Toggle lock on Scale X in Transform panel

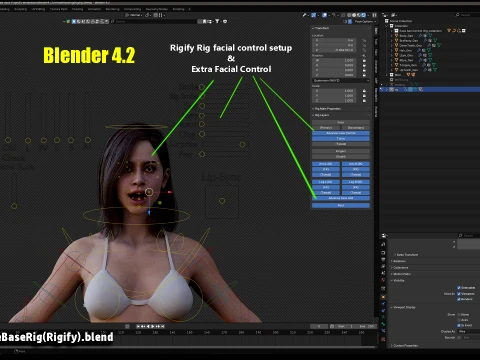pos(364,91)
